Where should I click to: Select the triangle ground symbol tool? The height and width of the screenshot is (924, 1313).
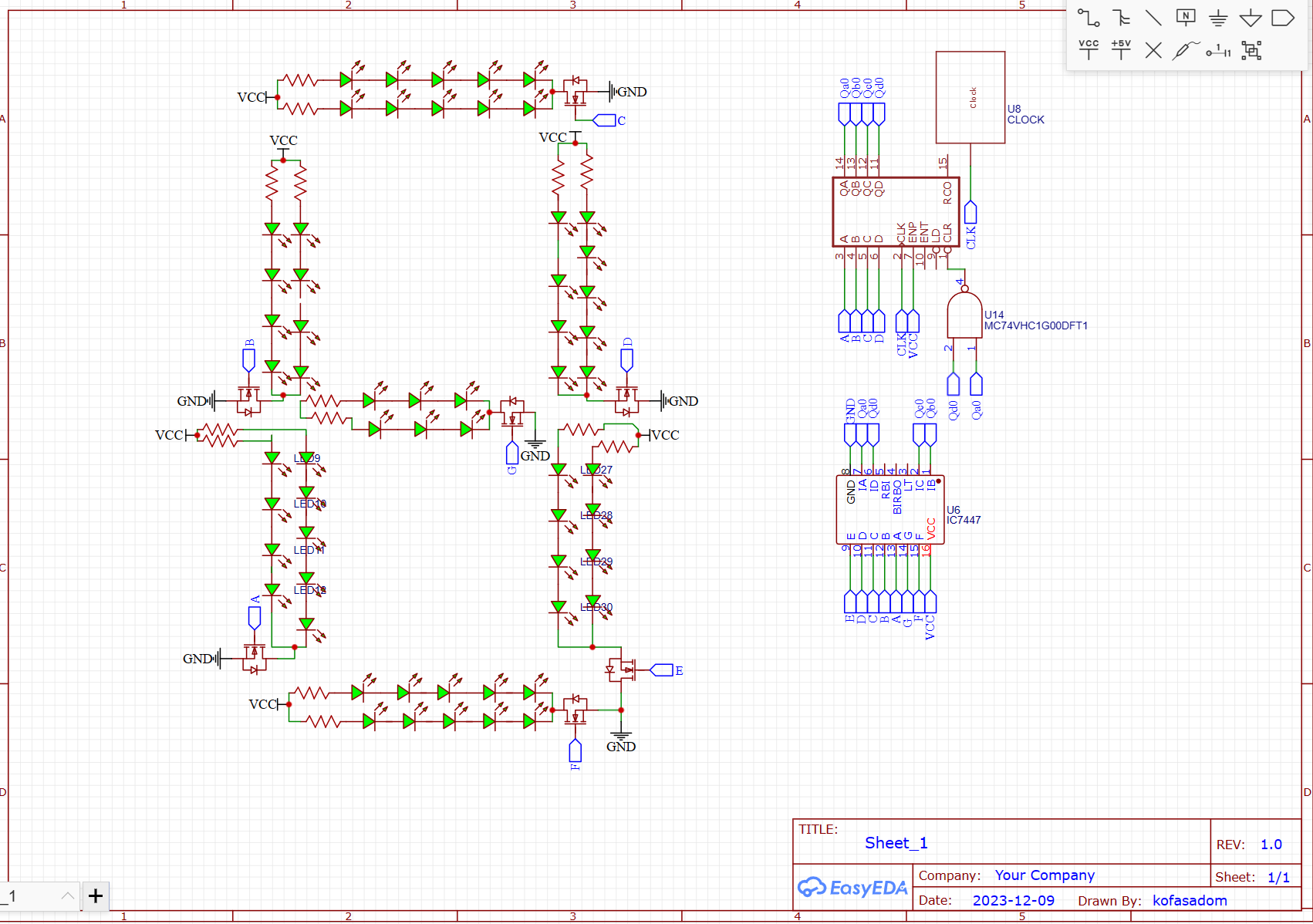[x=1251, y=18]
